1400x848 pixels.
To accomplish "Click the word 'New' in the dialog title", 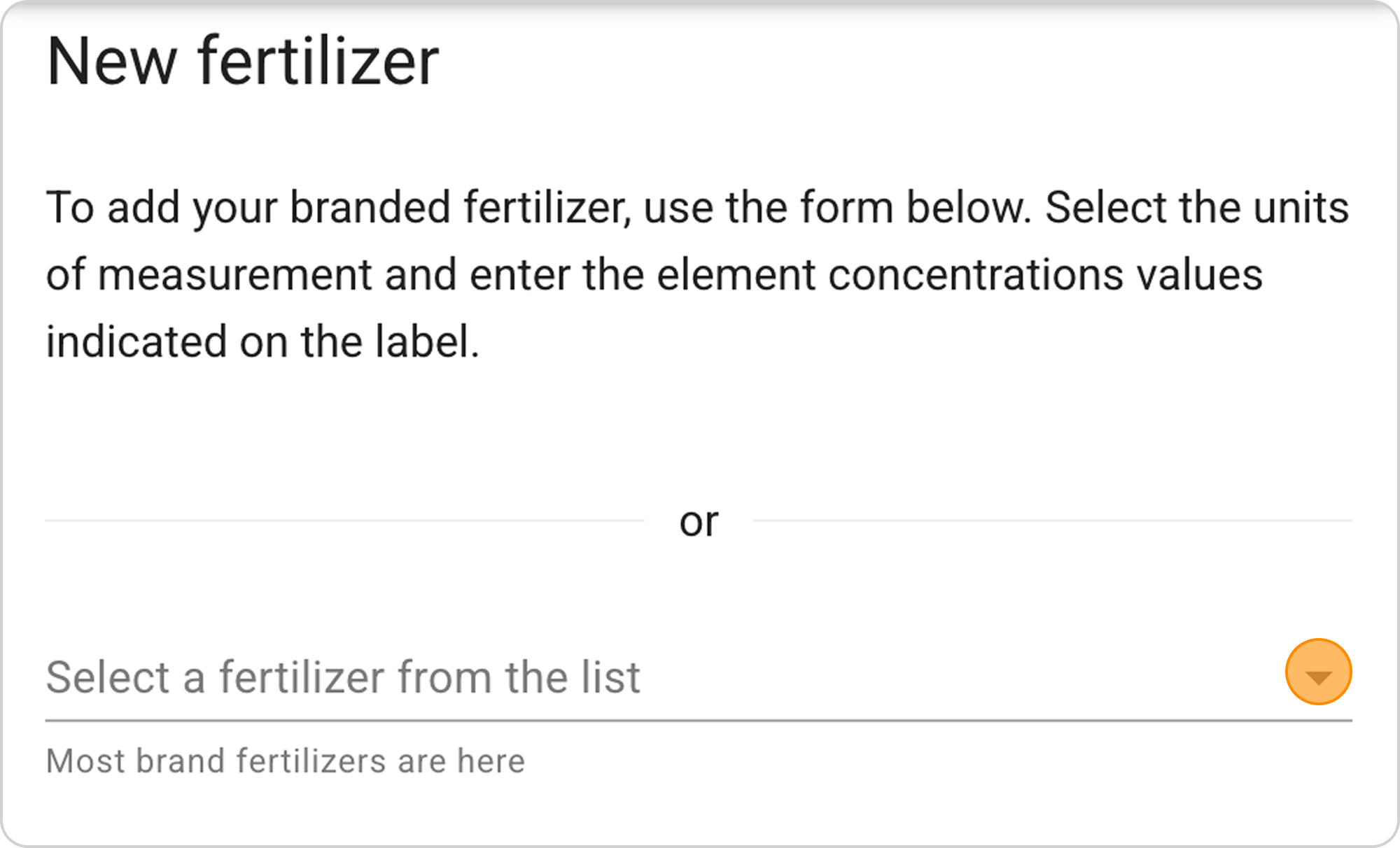I will pos(112,62).
